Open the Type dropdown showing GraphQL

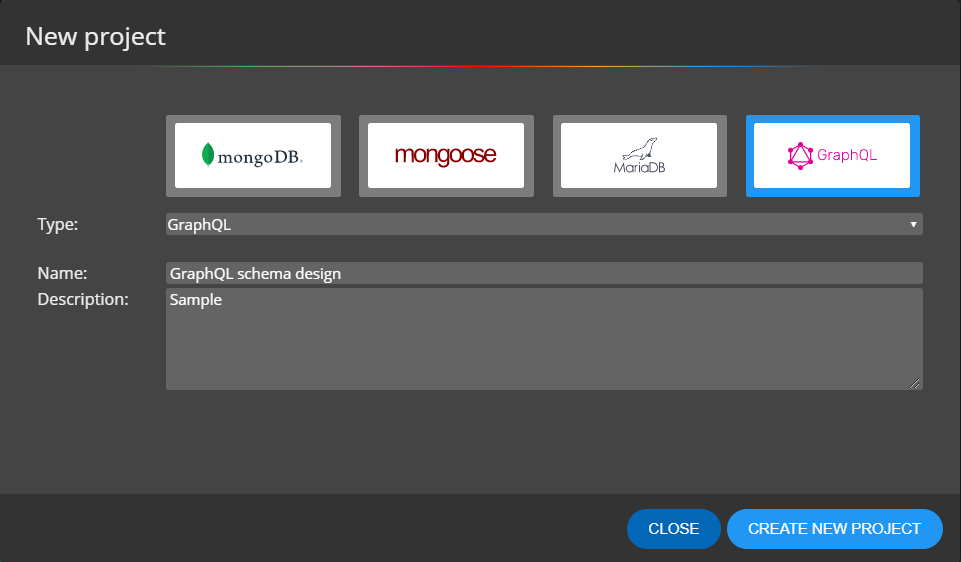point(544,224)
